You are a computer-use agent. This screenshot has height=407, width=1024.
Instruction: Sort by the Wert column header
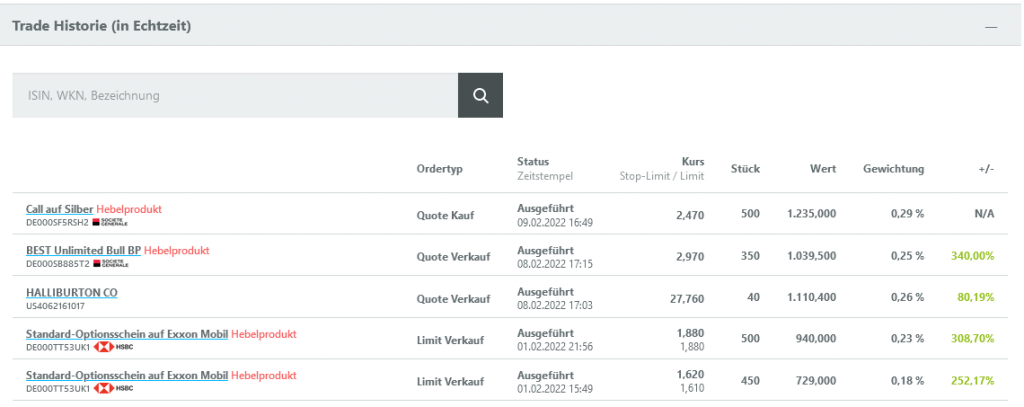click(x=823, y=169)
